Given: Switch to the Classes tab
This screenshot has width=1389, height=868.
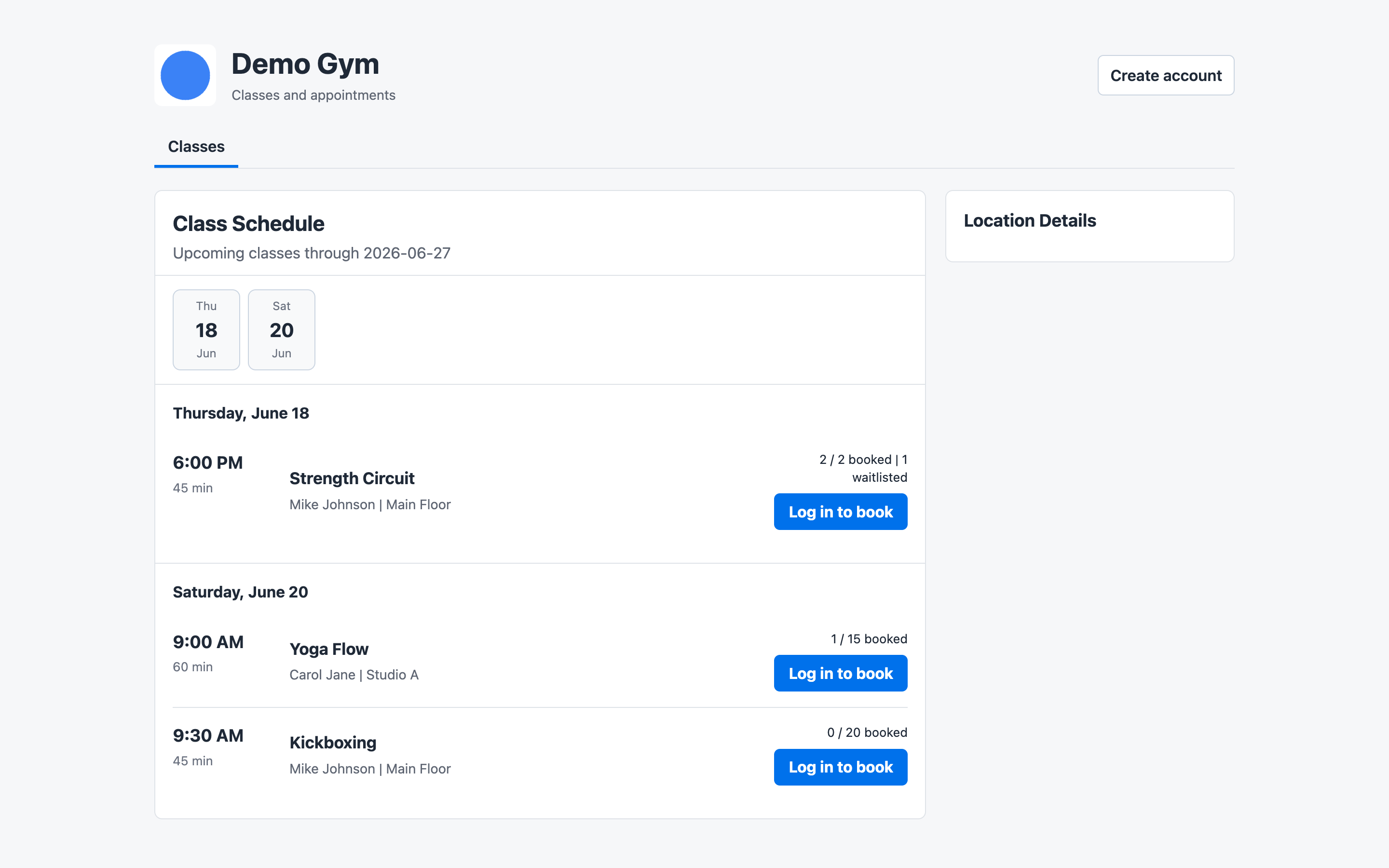Looking at the screenshot, I should [196, 147].
